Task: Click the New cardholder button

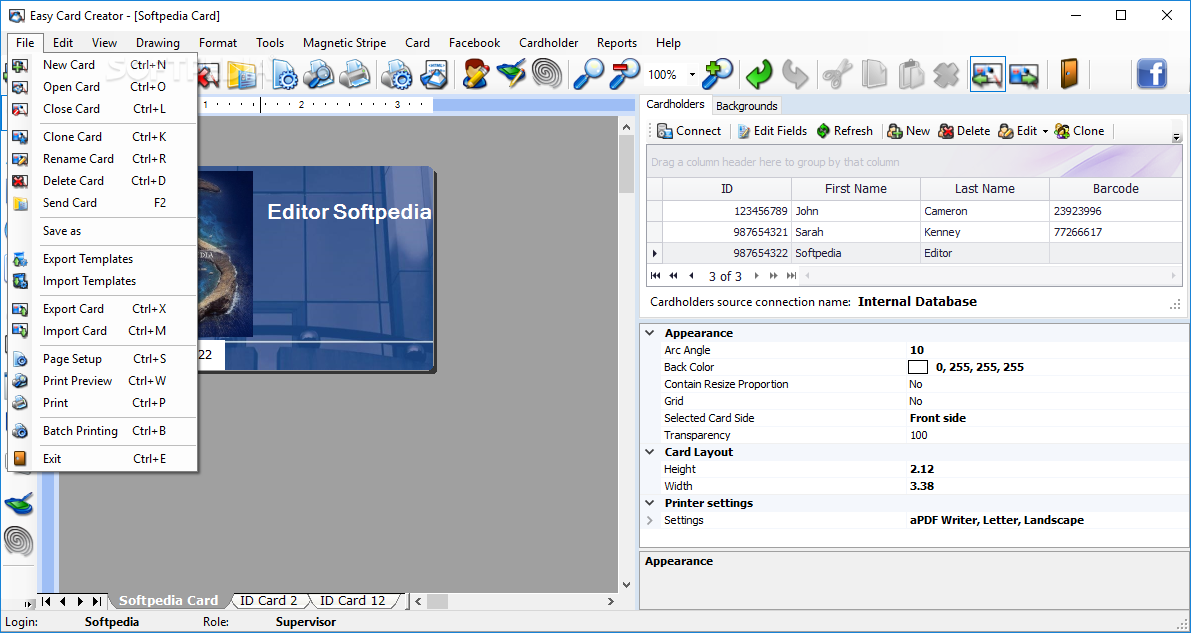Action: [x=908, y=131]
